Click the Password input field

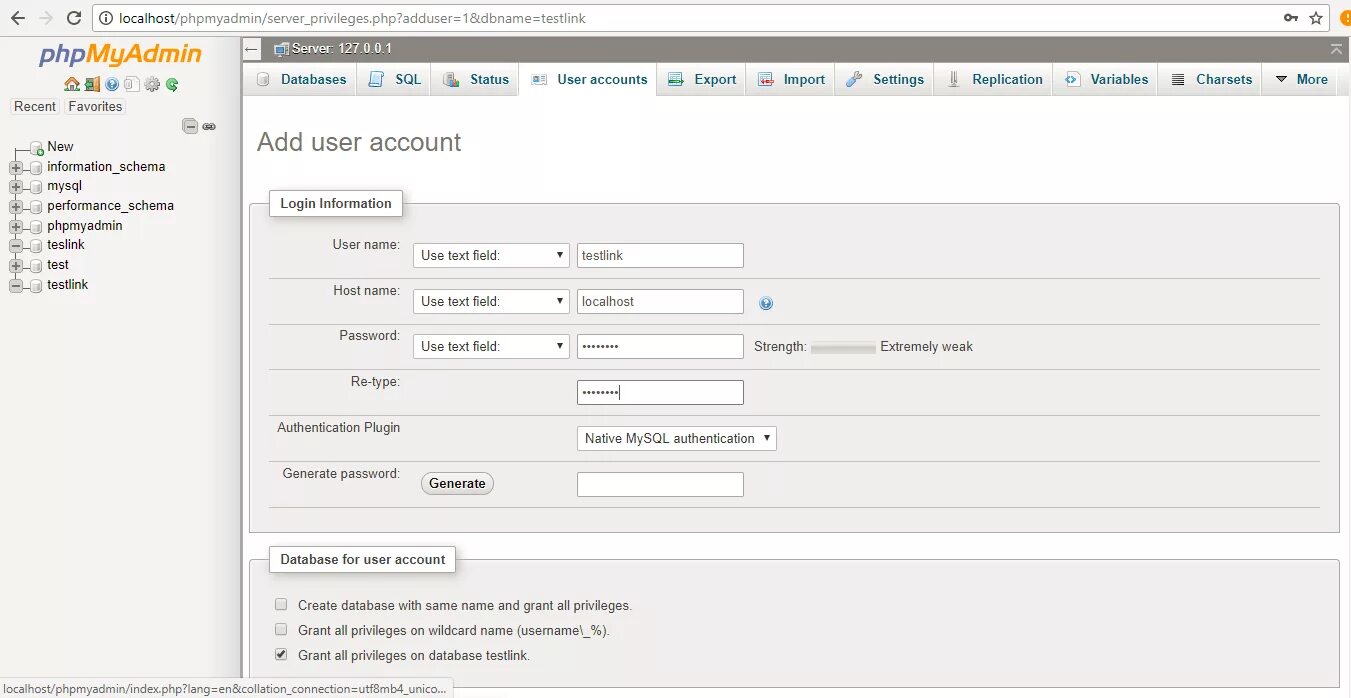[x=660, y=346]
